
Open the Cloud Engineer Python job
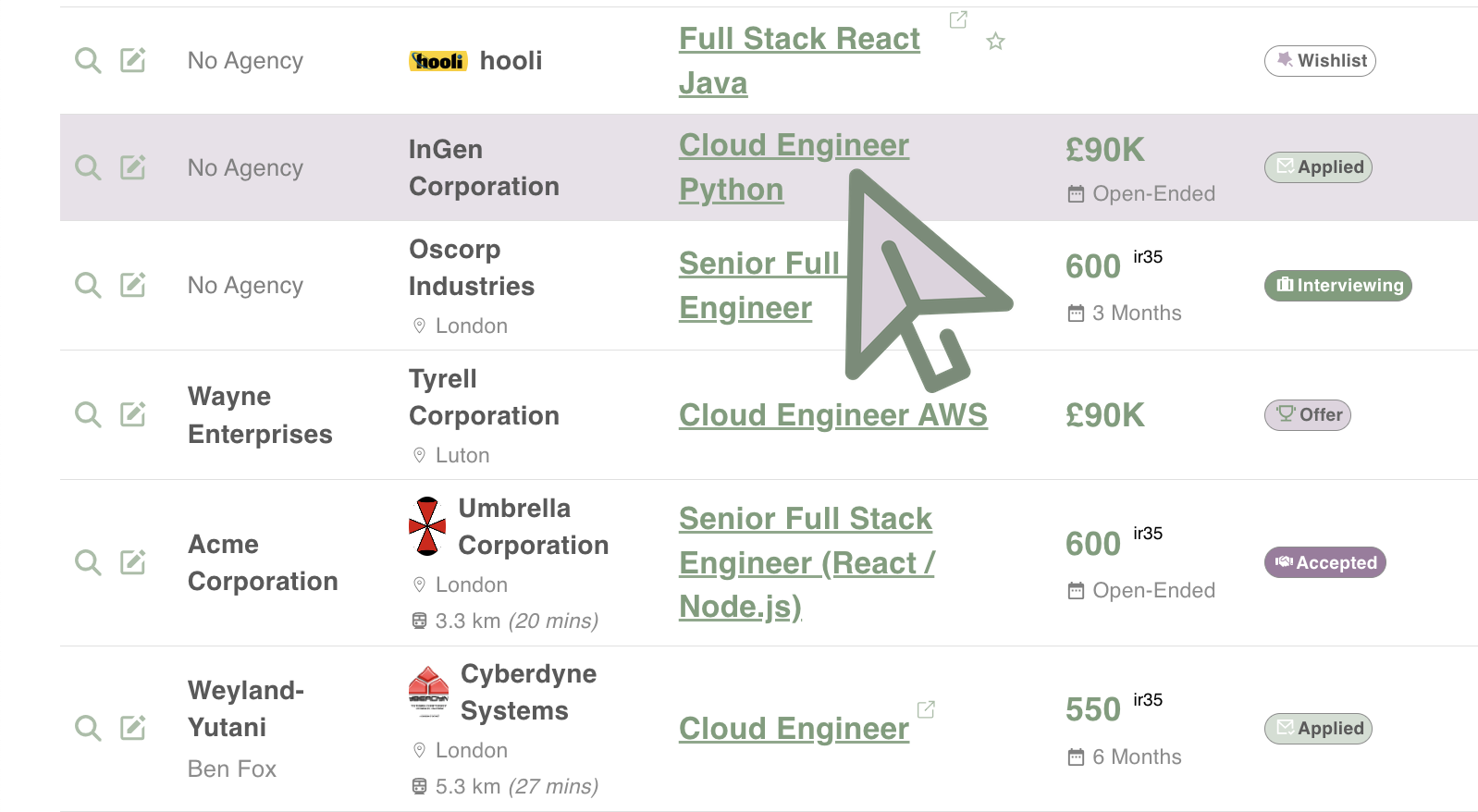[x=794, y=167]
